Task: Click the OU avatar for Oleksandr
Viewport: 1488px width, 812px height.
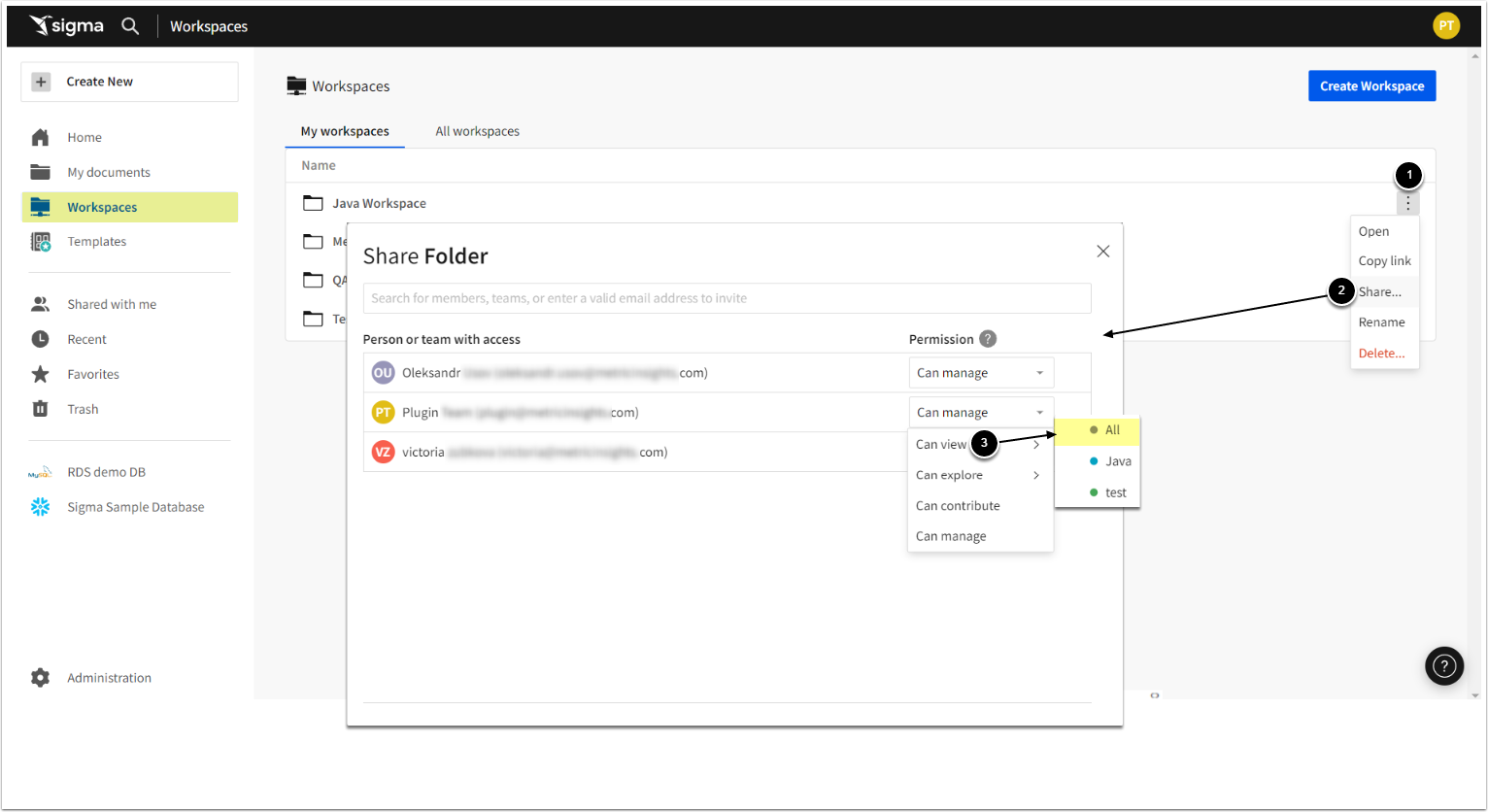Action: (x=383, y=373)
